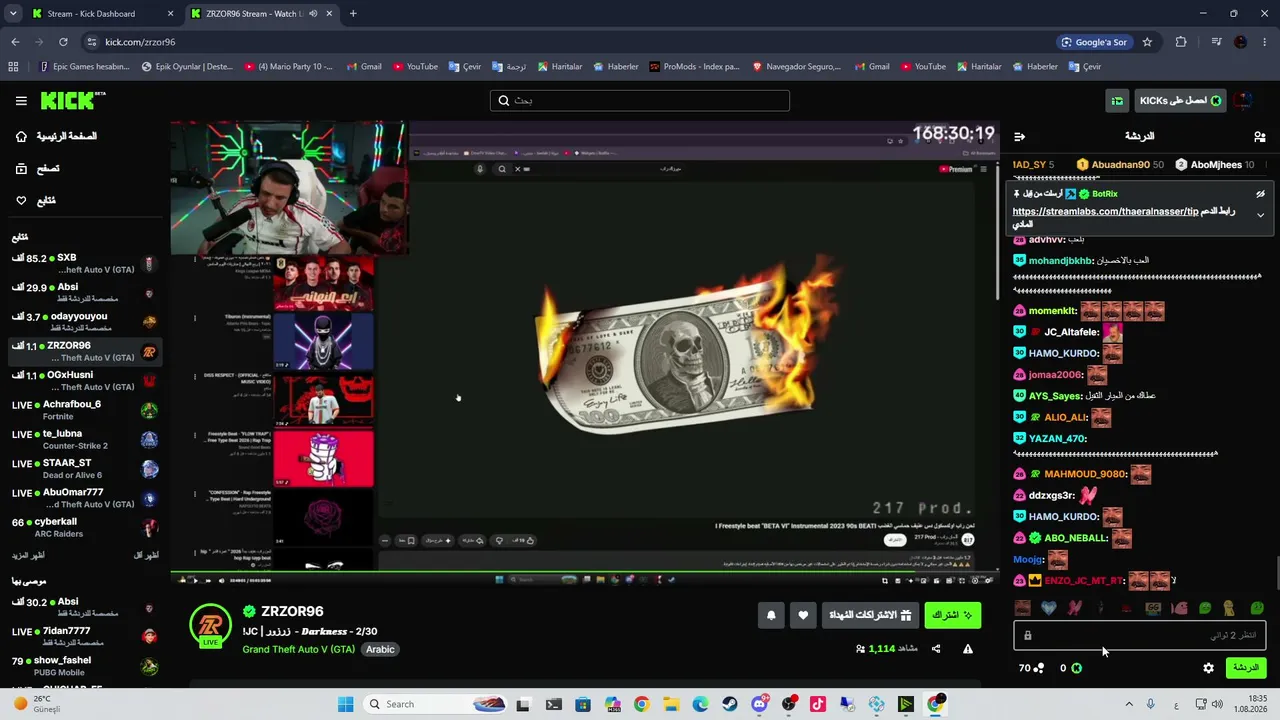Open Epic Games bookmark
1280x720 pixels.
pyautogui.click(x=85, y=67)
